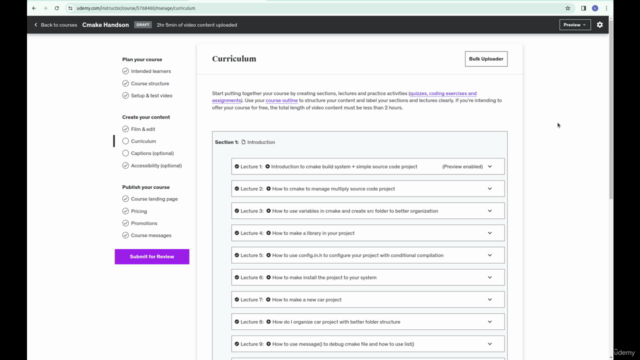Viewport: 640px width, 360px height.
Task: Go back in browser history
Action: (34, 8)
